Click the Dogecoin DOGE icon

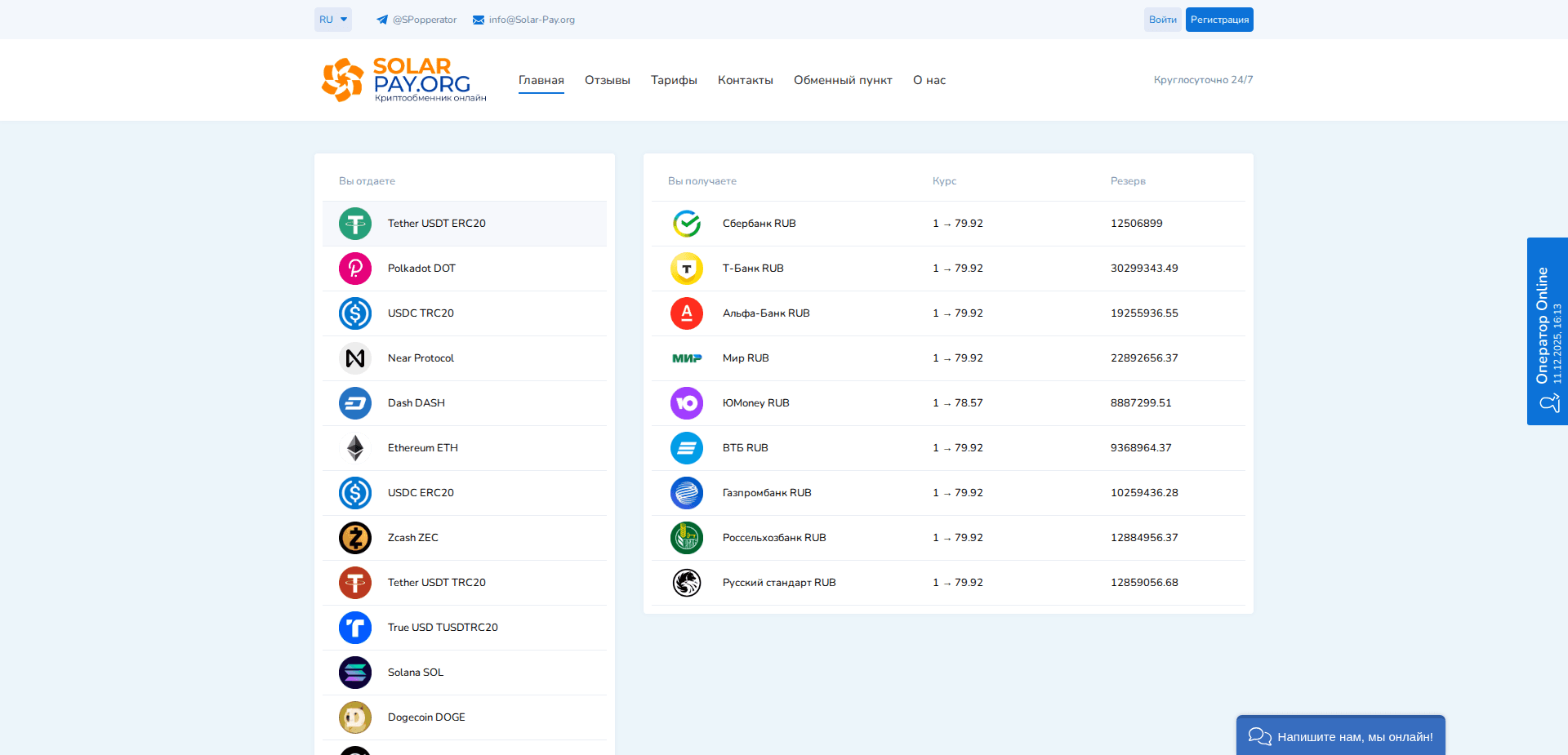click(354, 717)
